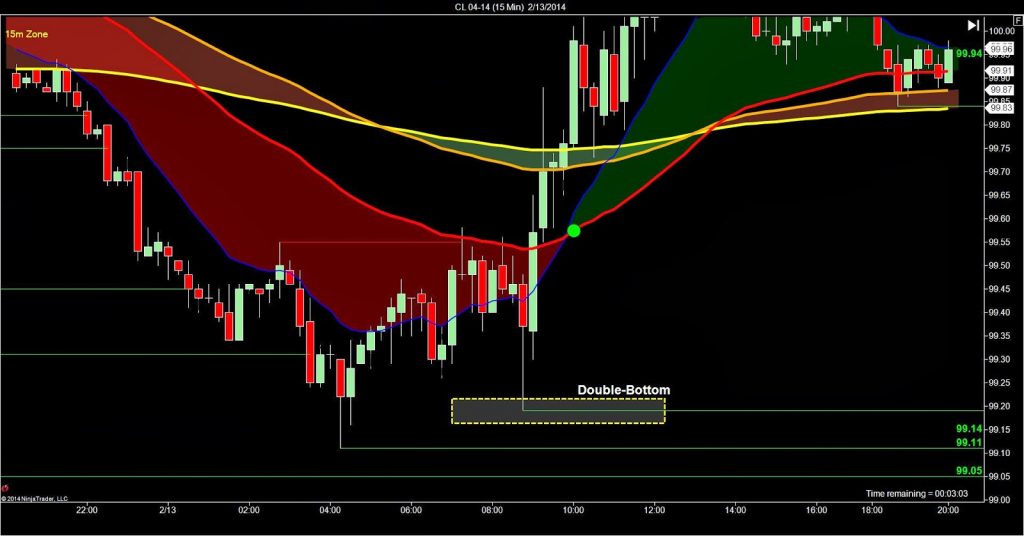
Task: Click the 10:00 time axis label
Action: tap(573, 510)
